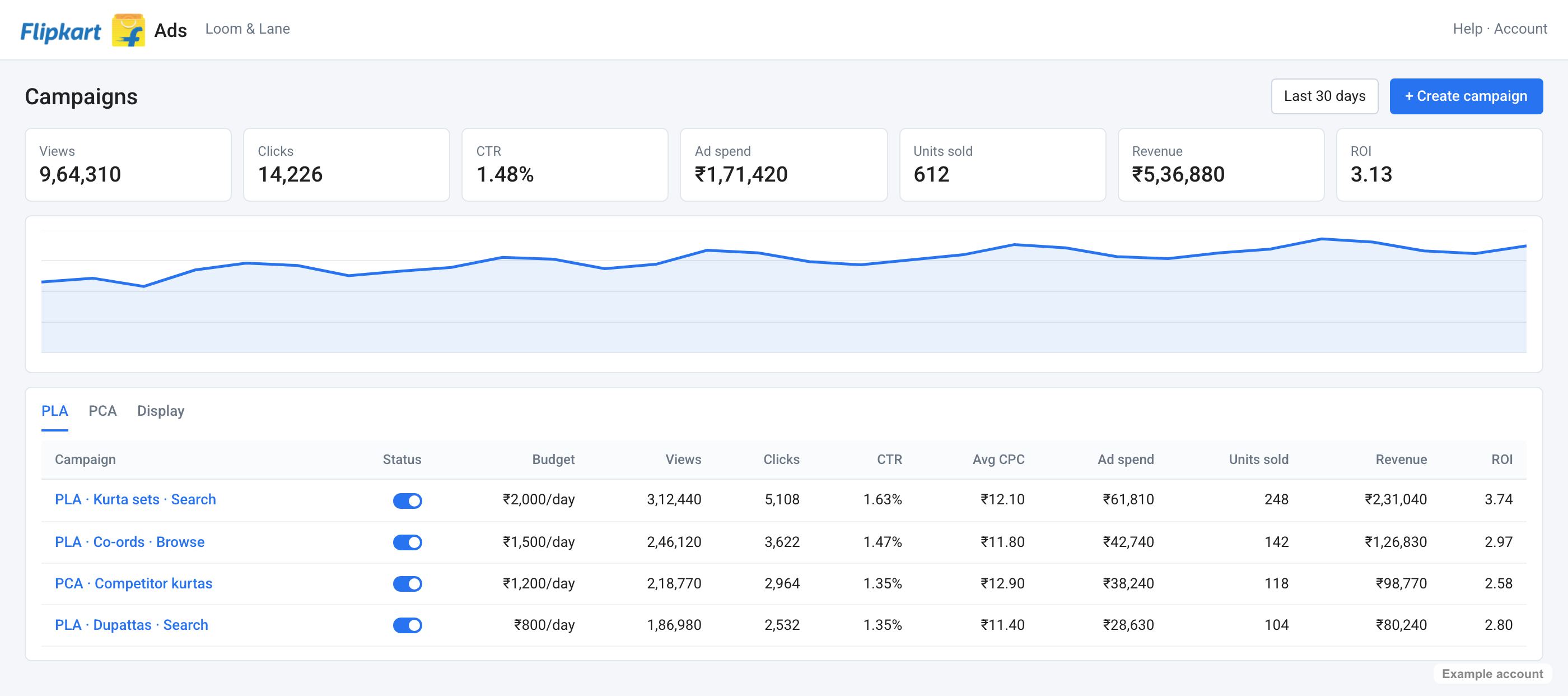The height and width of the screenshot is (696, 1568).
Task: Click the 1,86,980 views value
Action: 674,625
